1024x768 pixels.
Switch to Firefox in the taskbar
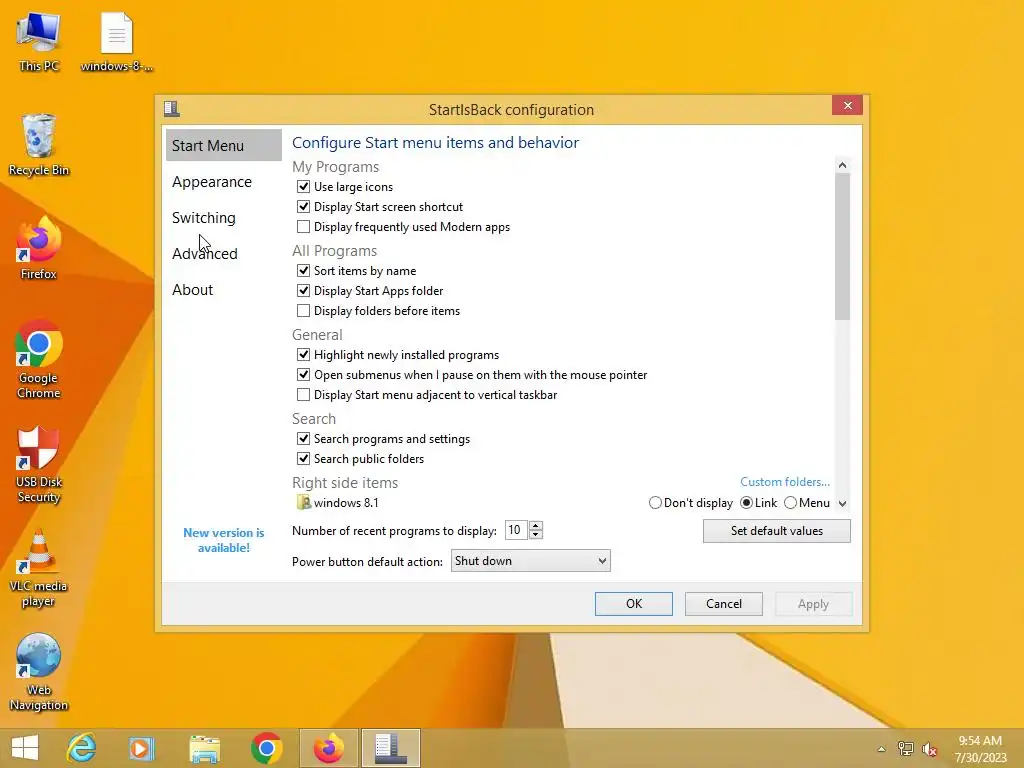[328, 748]
